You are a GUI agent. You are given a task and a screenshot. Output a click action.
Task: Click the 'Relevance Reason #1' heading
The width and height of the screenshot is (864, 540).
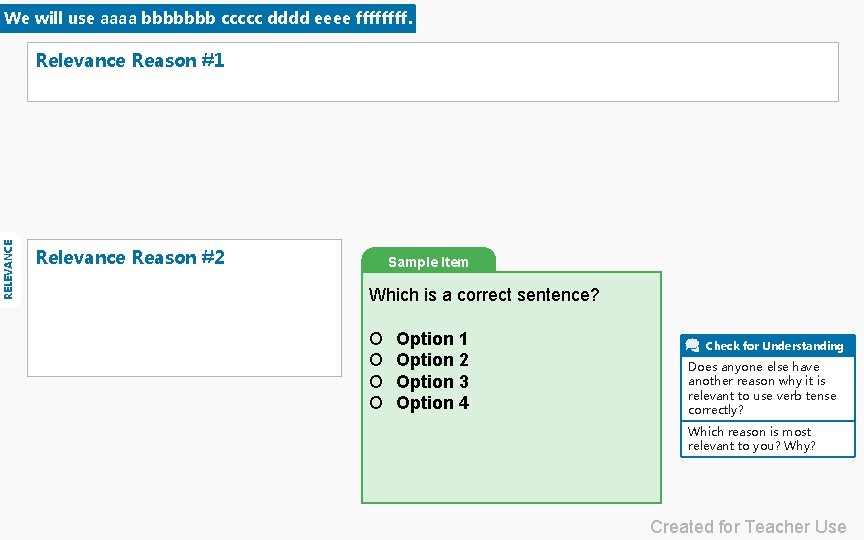click(130, 60)
